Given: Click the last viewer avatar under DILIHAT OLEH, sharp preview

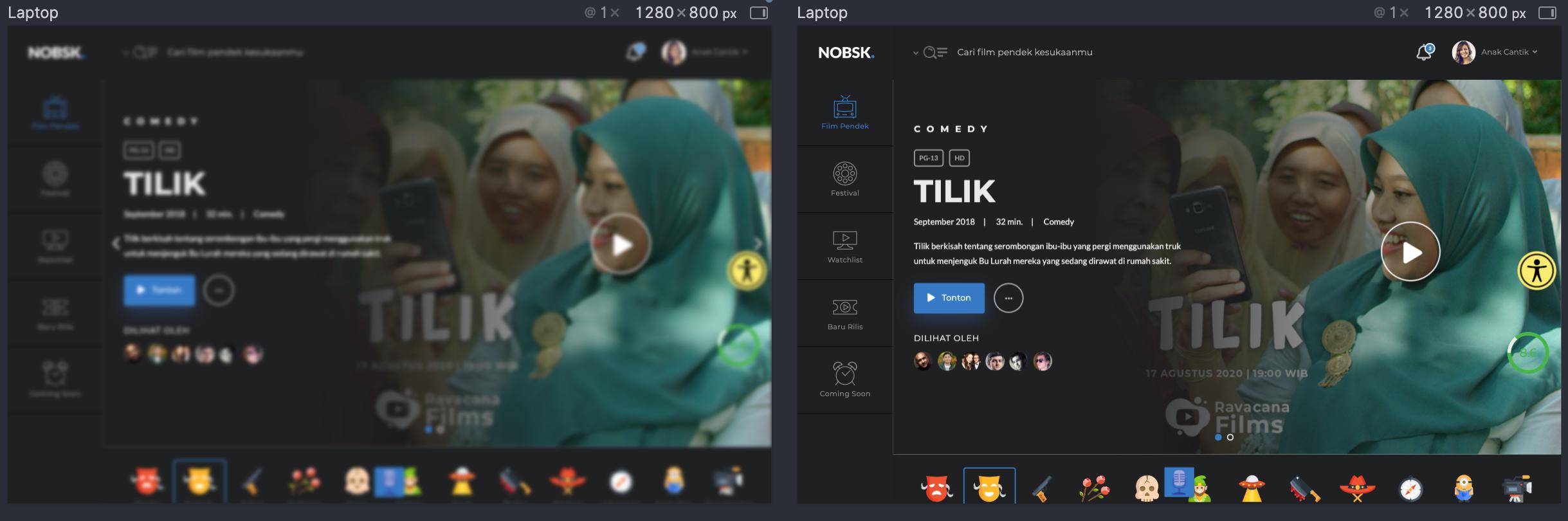Looking at the screenshot, I should (1042, 361).
